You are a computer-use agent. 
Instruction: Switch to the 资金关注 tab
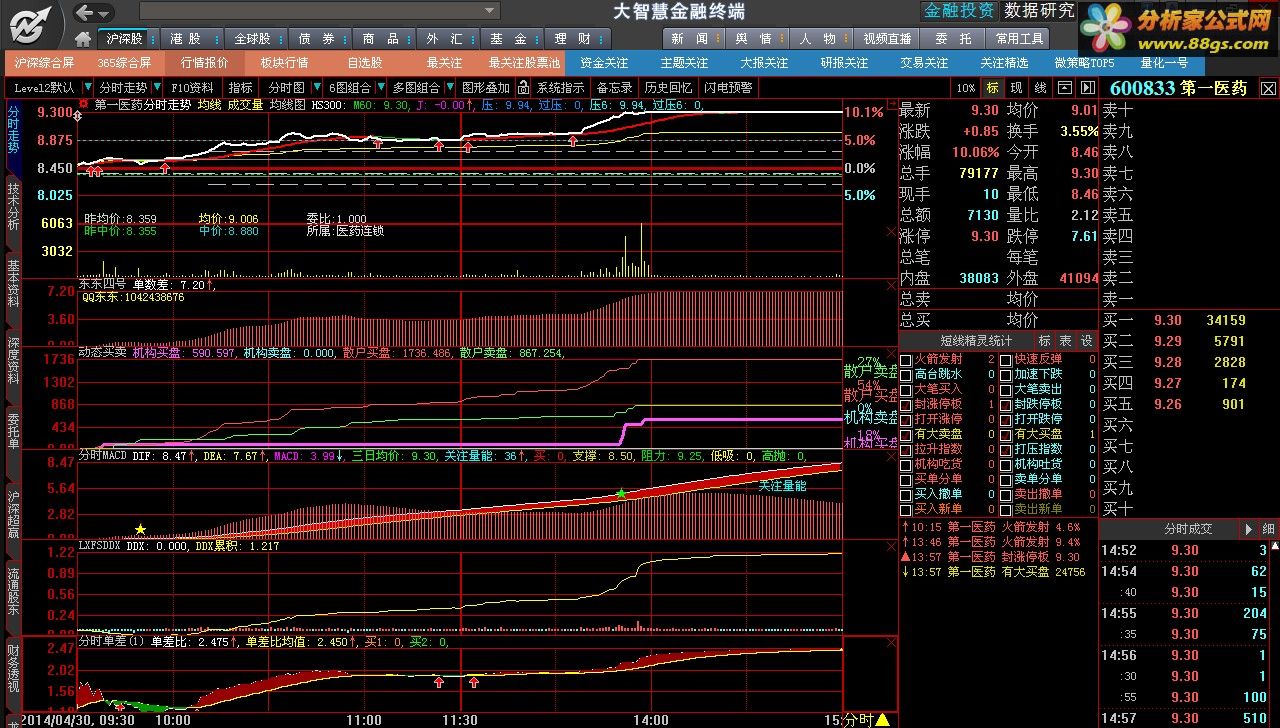604,62
